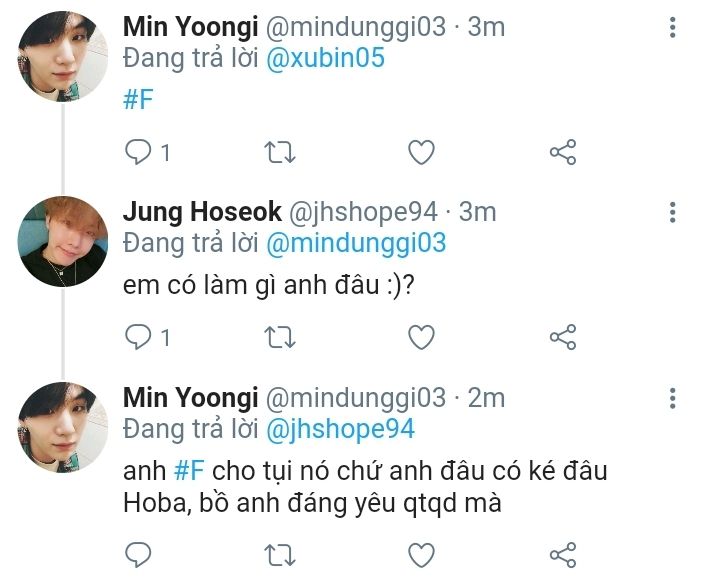The width and height of the screenshot is (720, 577).
Task: Reply to the tweet mentioning Hoba
Action: pos(137,554)
